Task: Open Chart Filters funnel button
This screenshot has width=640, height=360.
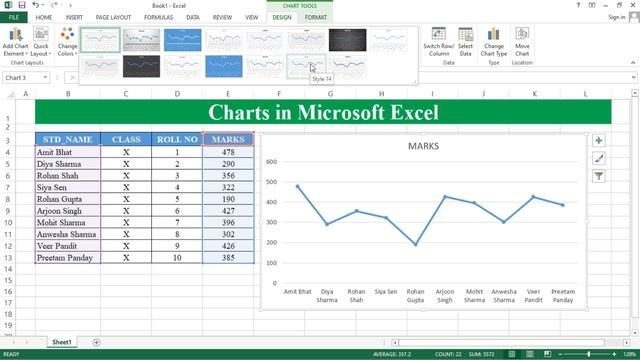Action: [x=598, y=176]
